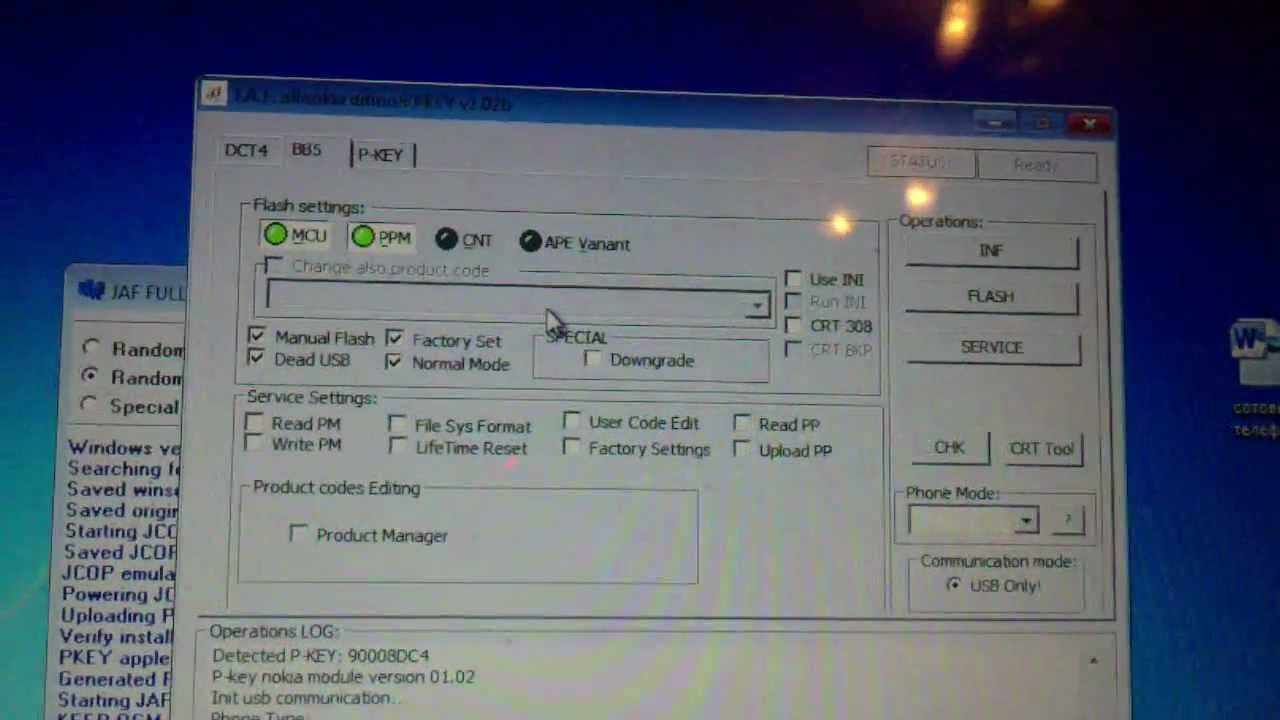Viewport: 1280px width, 720px height.
Task: Click the CHK button
Action: 949,448
